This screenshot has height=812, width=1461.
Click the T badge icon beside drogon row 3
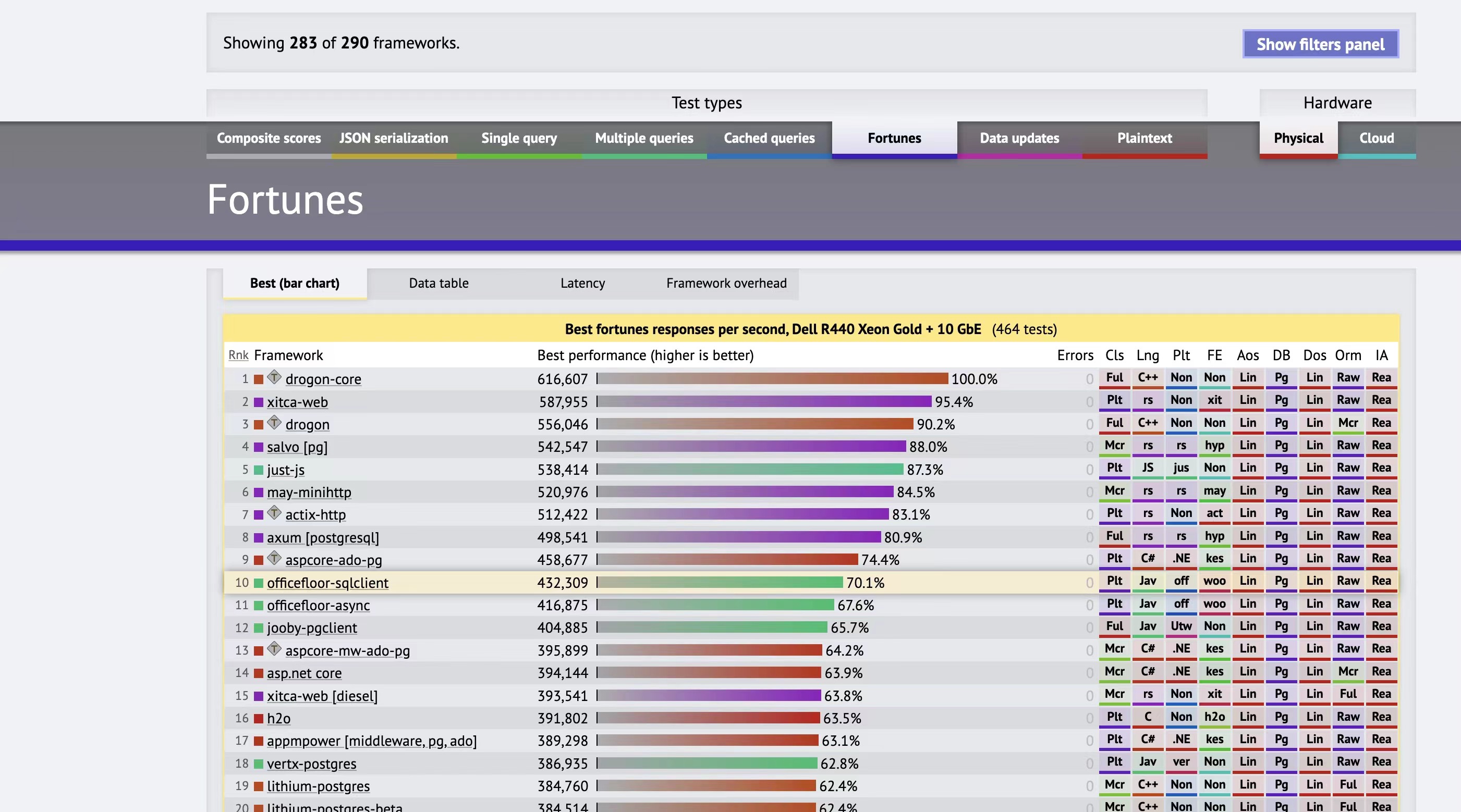(274, 423)
